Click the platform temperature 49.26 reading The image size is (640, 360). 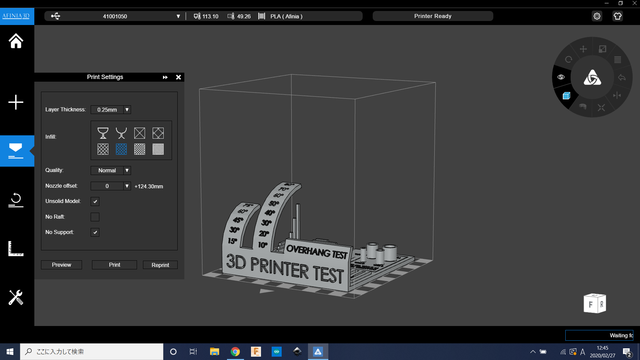(x=244, y=16)
